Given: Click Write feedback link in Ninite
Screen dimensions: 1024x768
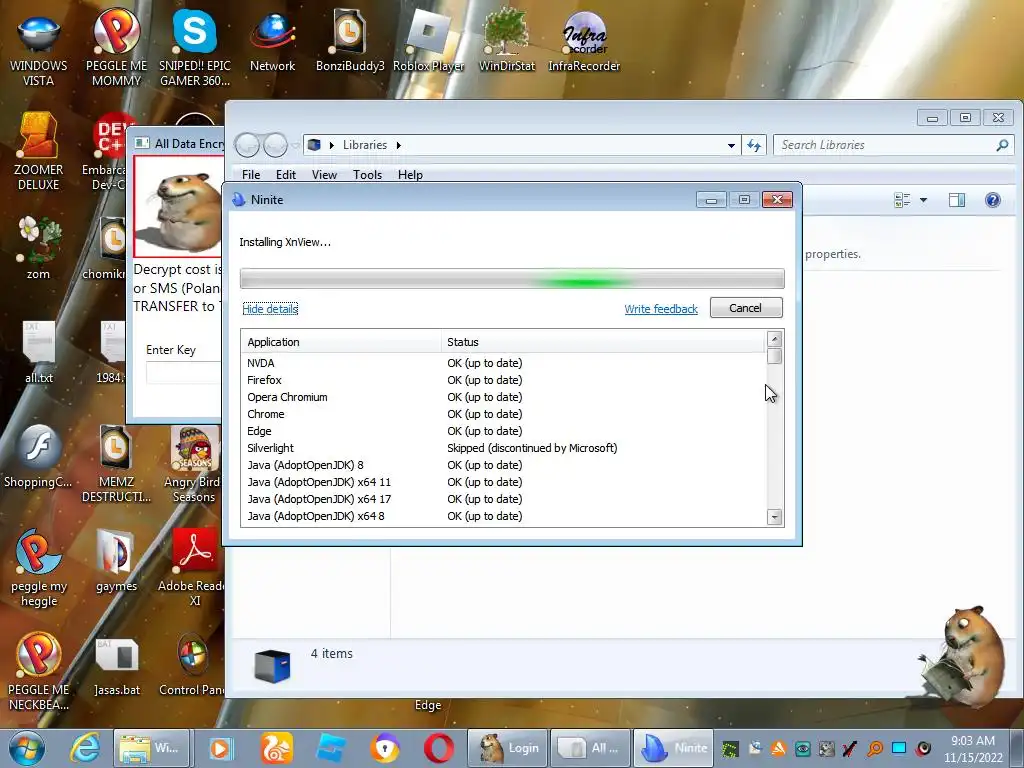Looking at the screenshot, I should 661,309.
